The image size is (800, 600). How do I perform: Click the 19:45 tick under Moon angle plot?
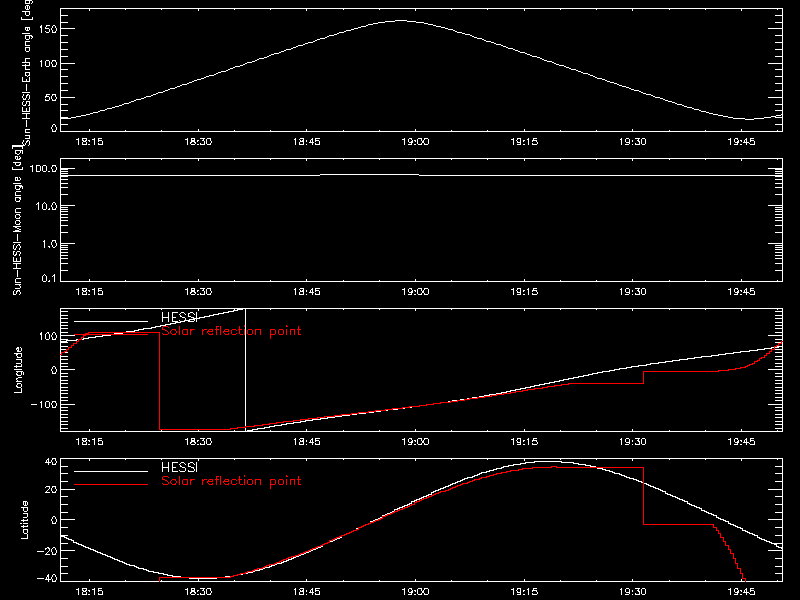741,292
